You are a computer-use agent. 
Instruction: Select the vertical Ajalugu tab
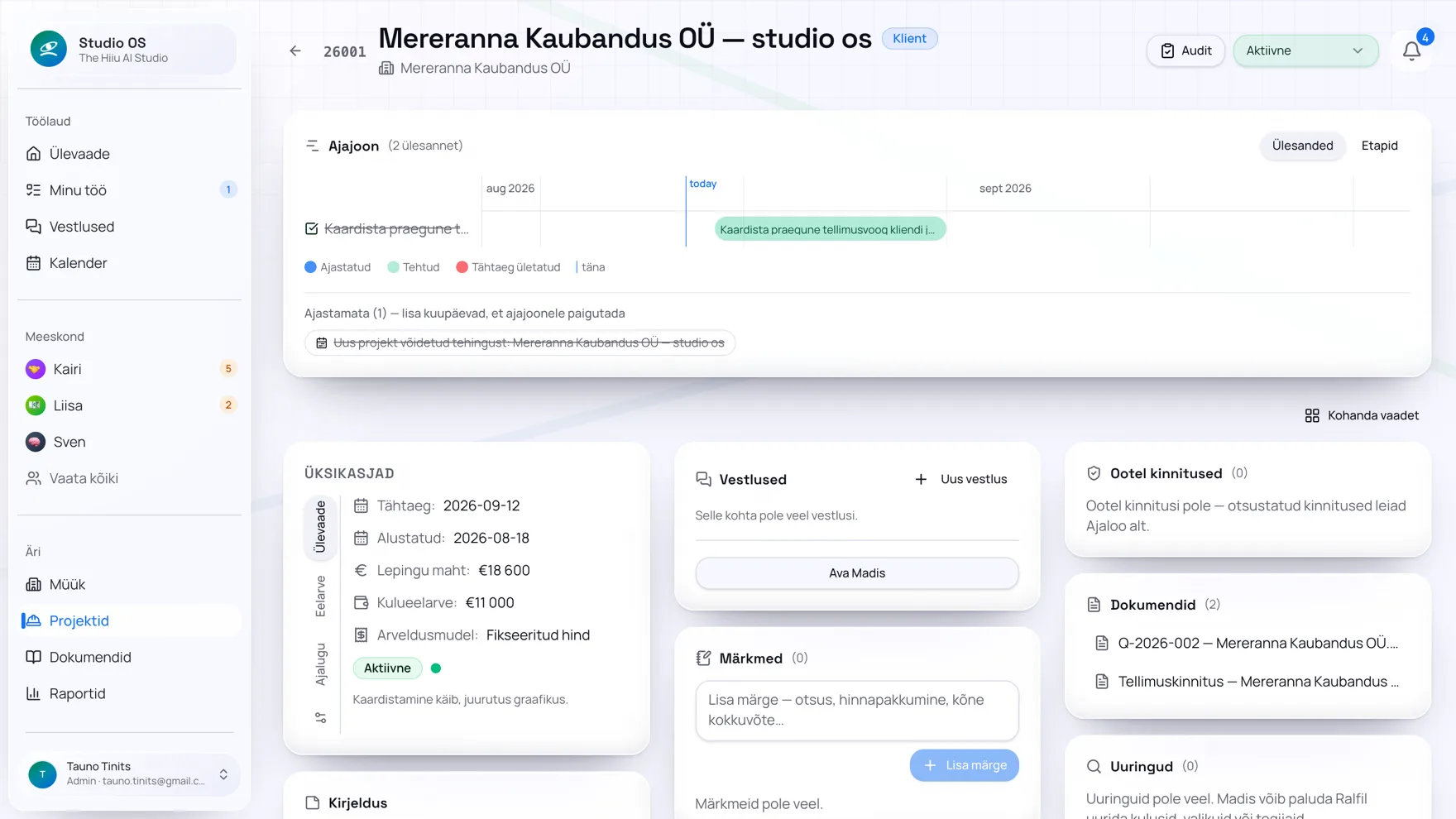pyautogui.click(x=320, y=664)
